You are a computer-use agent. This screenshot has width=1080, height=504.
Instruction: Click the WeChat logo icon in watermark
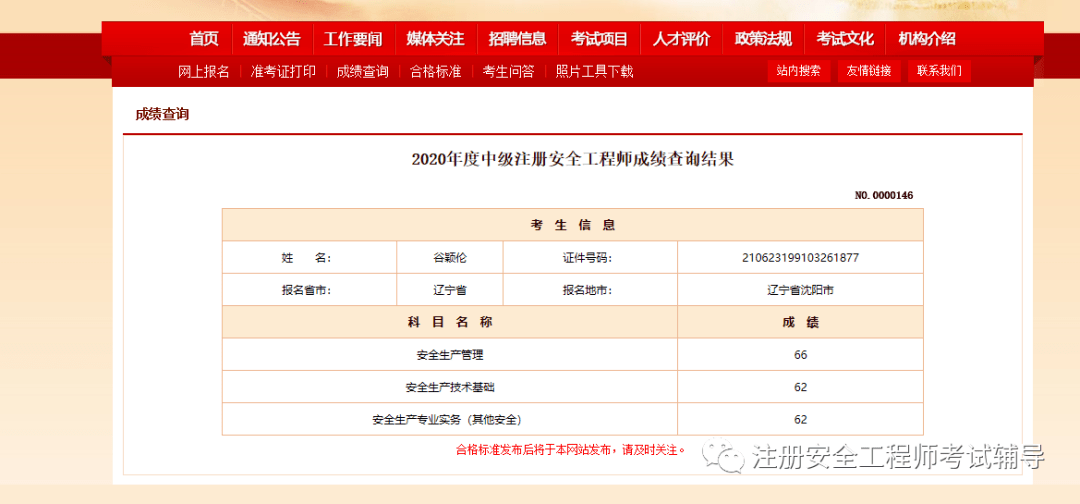tap(723, 456)
